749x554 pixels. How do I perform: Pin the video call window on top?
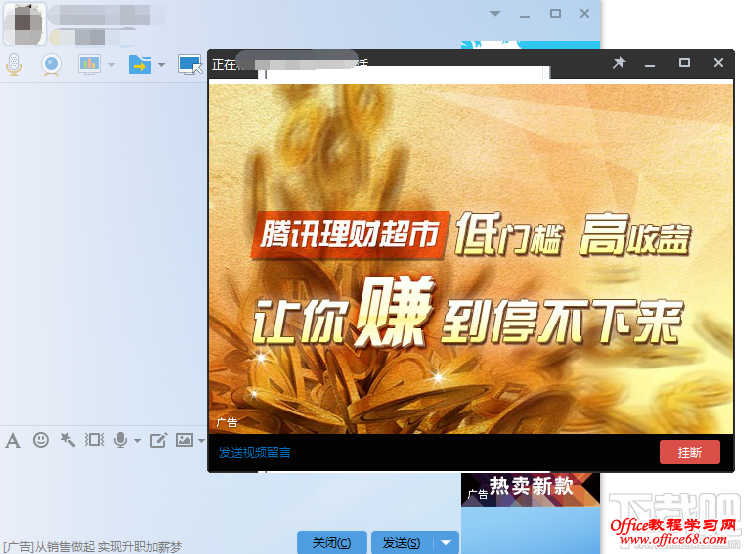click(619, 63)
